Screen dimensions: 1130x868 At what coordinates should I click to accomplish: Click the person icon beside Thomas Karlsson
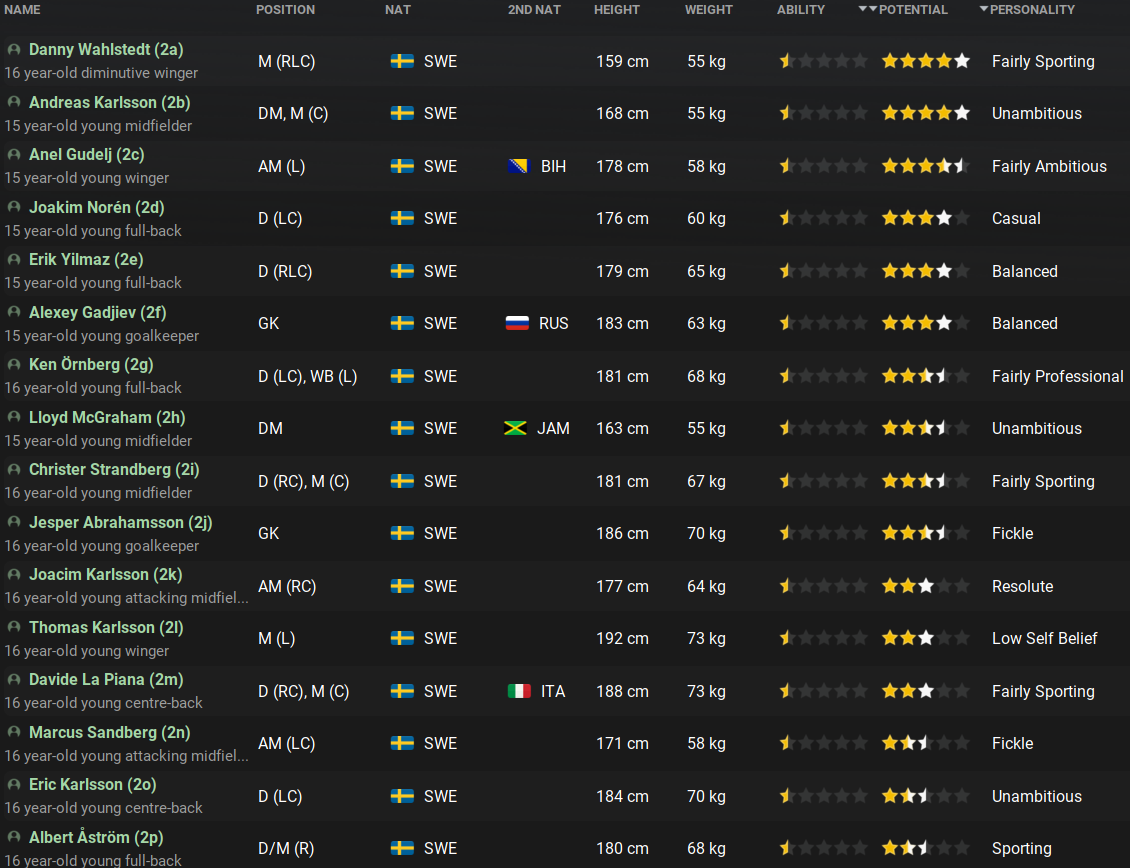[14, 627]
